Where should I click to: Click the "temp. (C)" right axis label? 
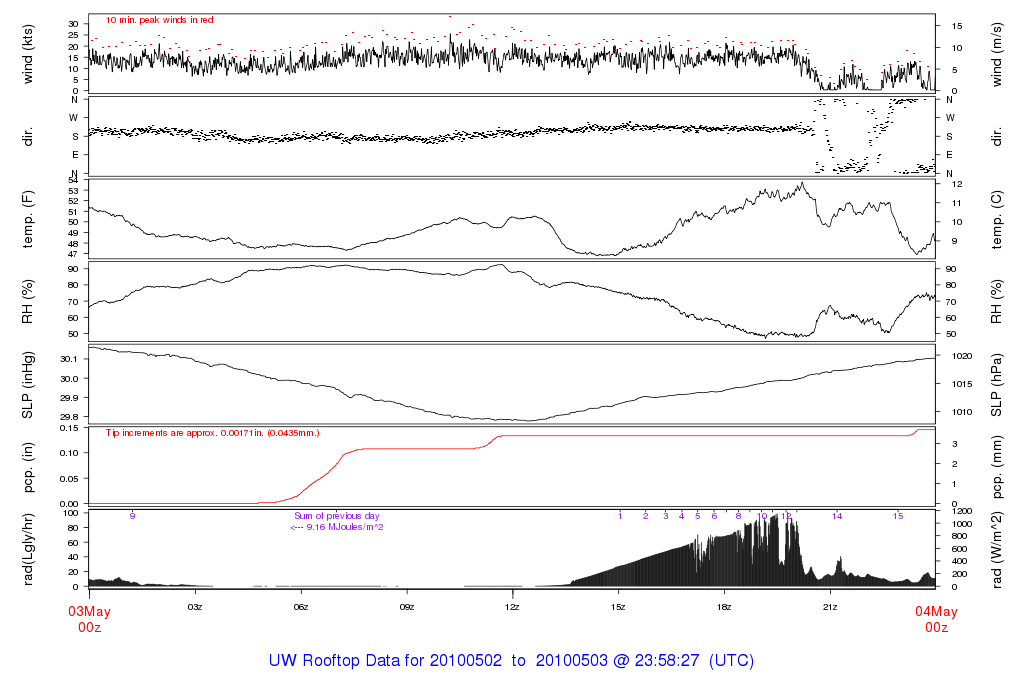(1000, 217)
